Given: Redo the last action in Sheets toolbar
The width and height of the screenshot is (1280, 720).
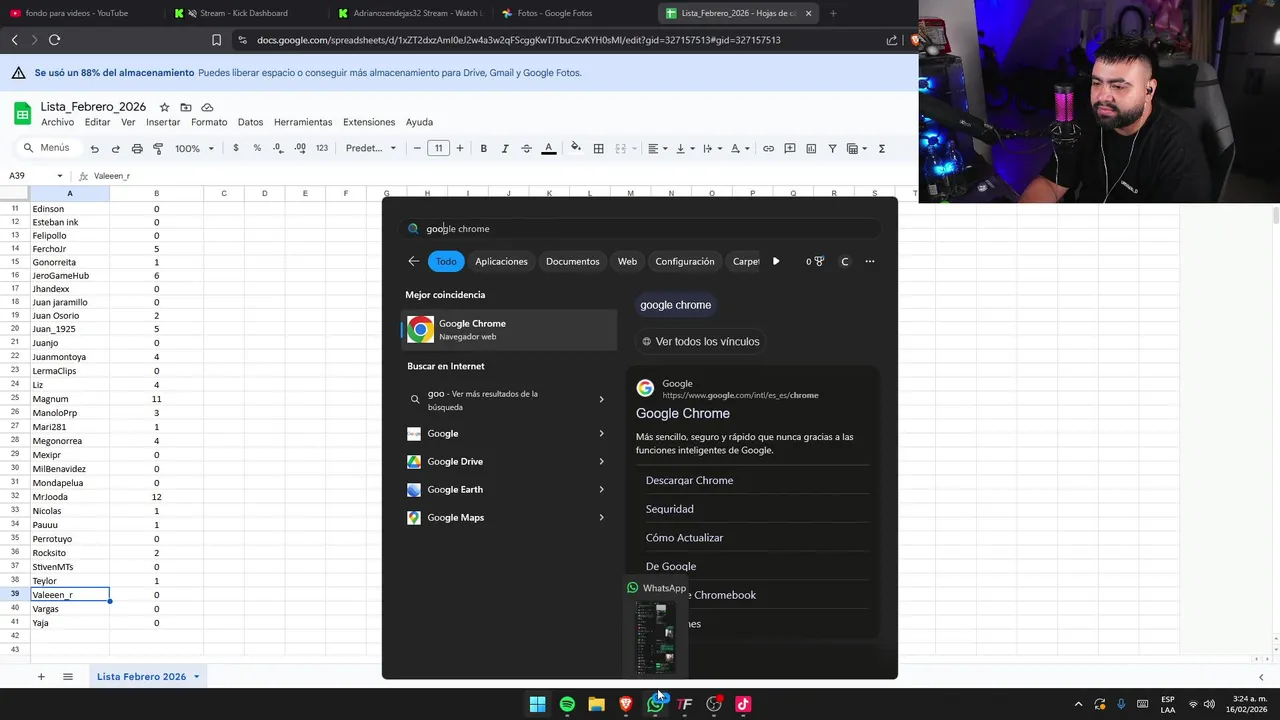Looking at the screenshot, I should 115,148.
